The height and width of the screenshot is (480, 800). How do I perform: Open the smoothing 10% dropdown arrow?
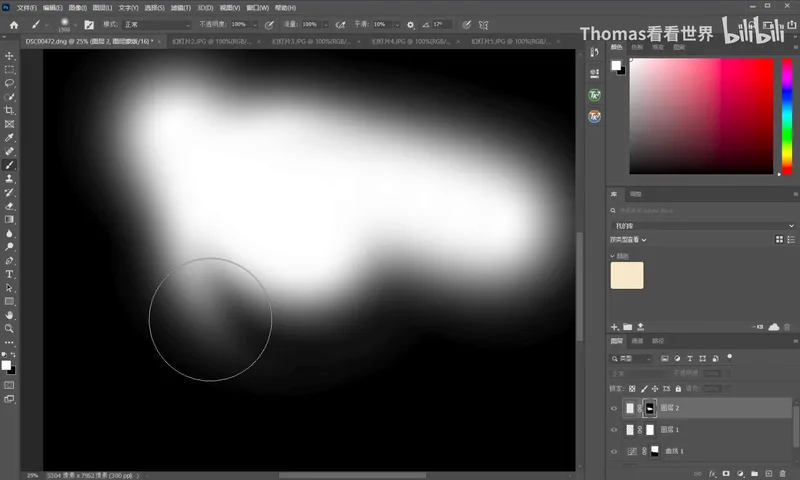pos(397,24)
